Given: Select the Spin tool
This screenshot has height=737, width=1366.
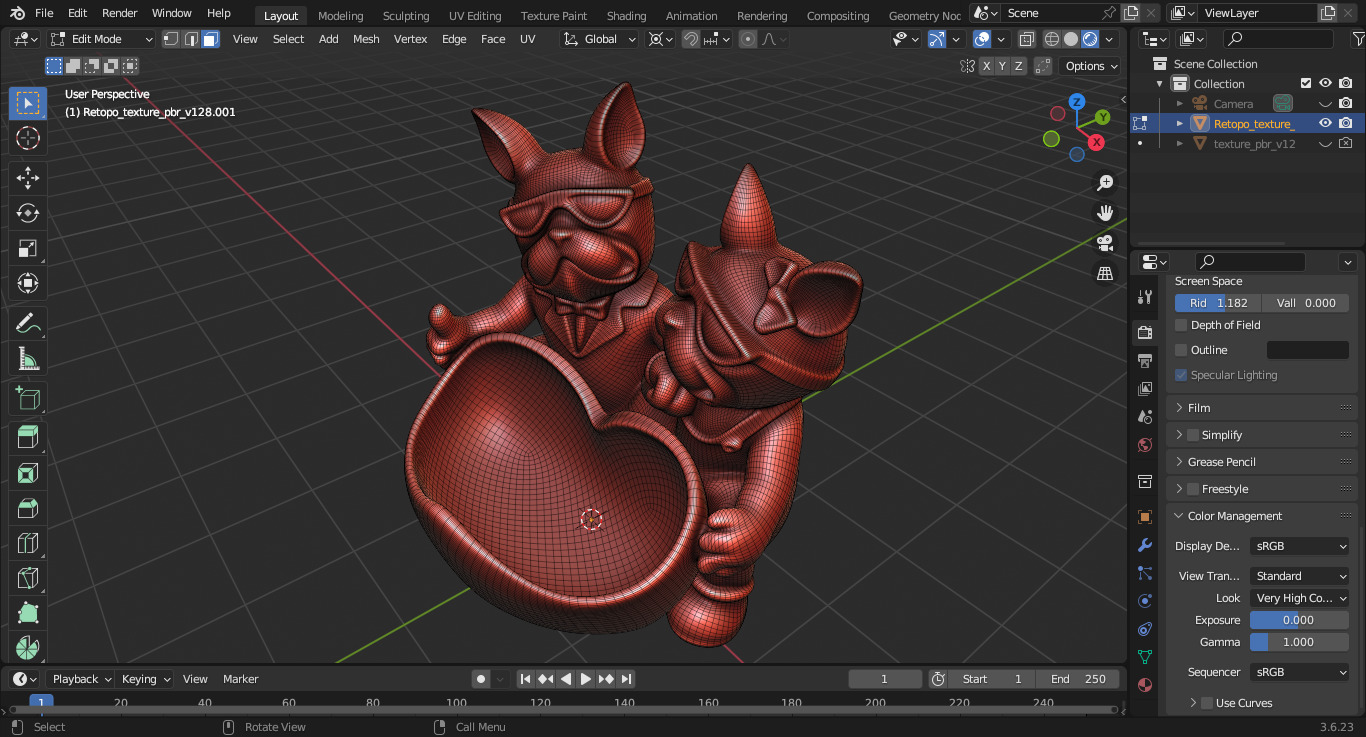Looking at the screenshot, I should (28, 647).
